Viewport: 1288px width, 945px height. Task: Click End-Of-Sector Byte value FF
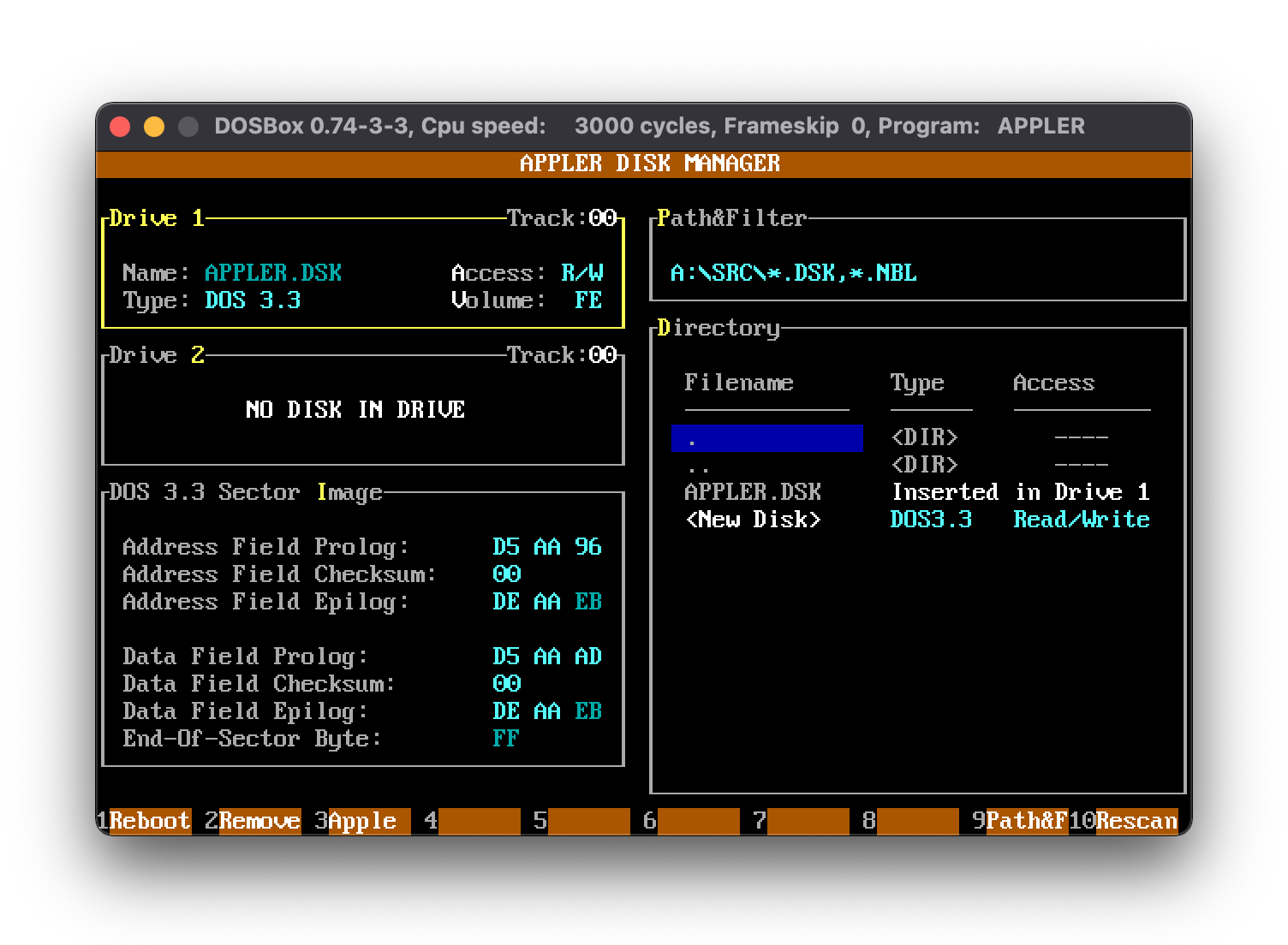pos(506,739)
